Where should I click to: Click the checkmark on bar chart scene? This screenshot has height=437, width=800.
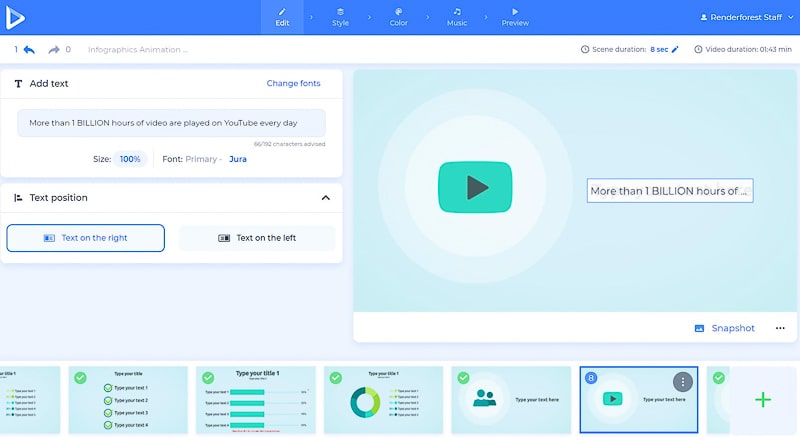click(x=208, y=378)
